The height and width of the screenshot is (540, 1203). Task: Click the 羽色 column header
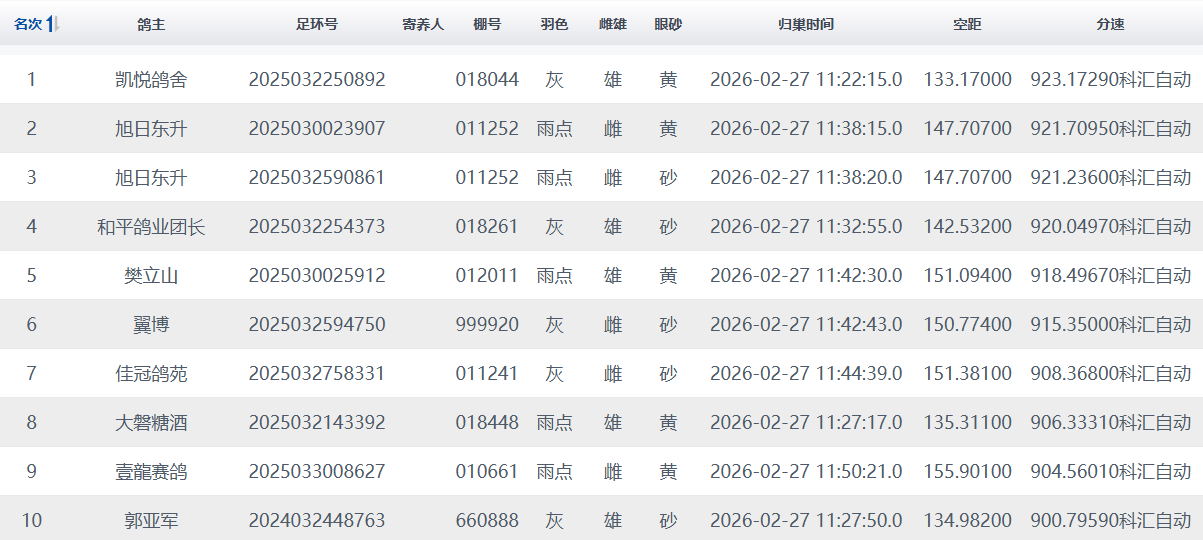tap(554, 24)
